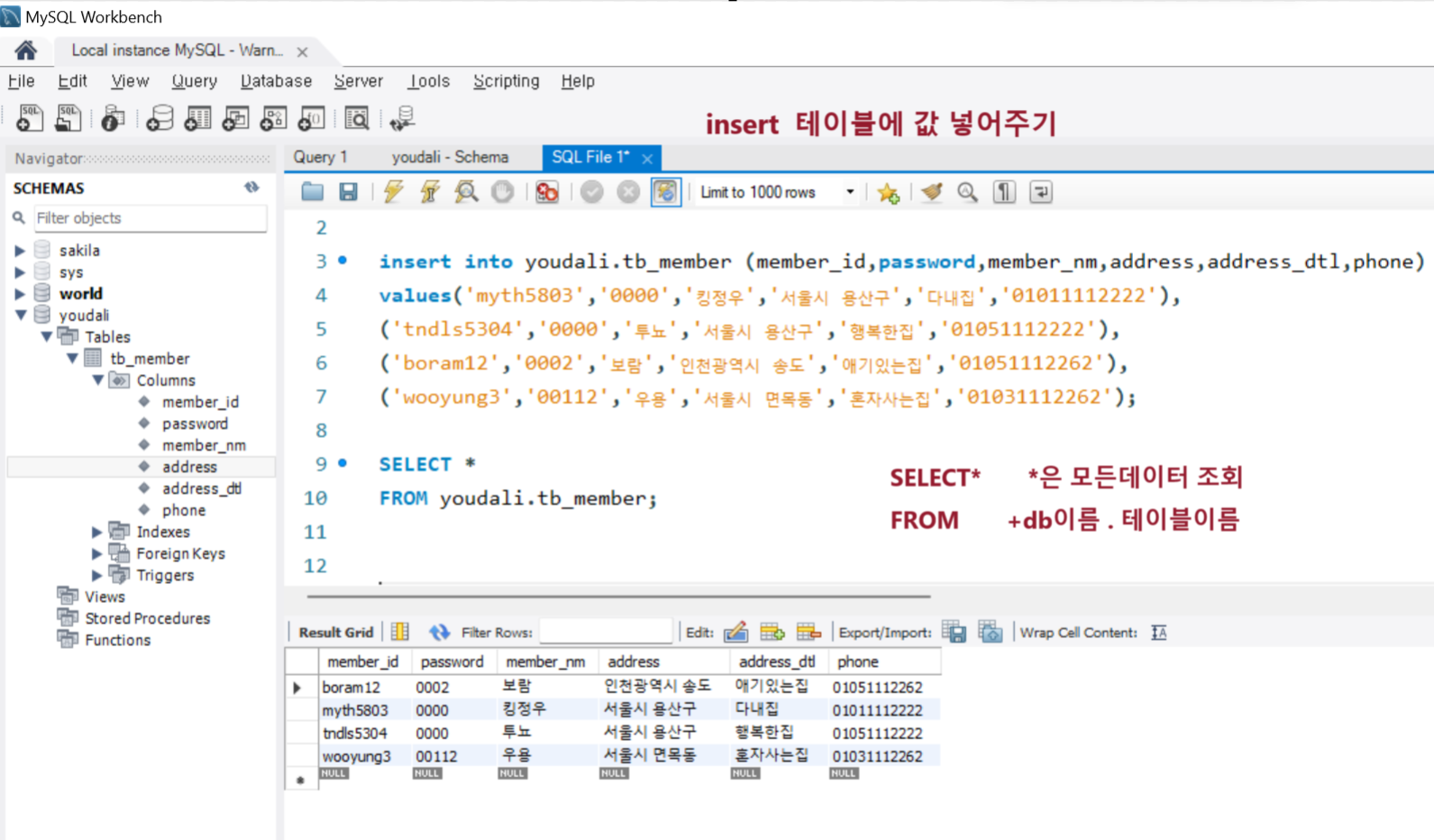
Task: Click the Filter objects search field
Action: pyautogui.click(x=150, y=218)
